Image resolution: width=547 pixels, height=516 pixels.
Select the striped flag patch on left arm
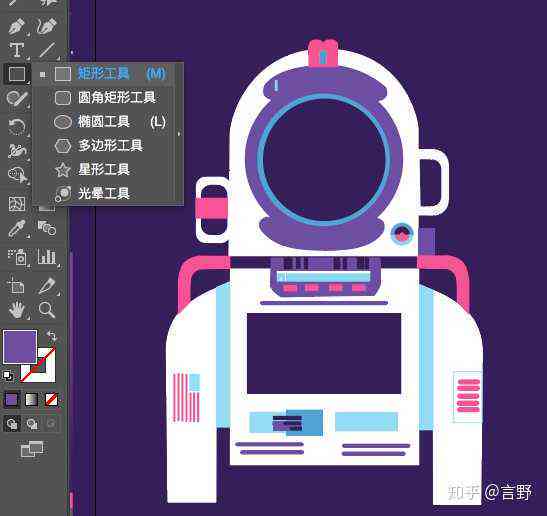pos(187,397)
